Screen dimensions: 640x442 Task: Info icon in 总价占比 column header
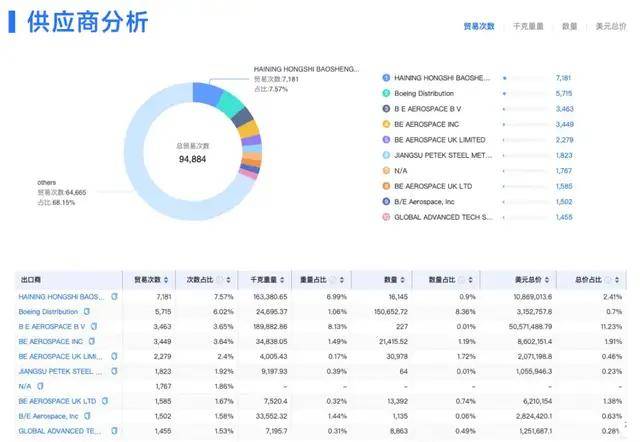tap(608, 280)
